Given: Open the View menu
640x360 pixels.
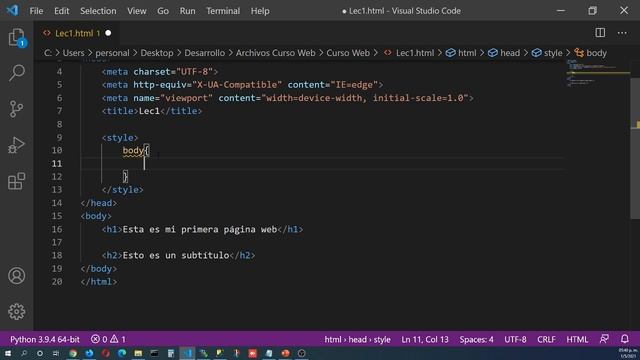Looking at the screenshot, I should coord(136,11).
